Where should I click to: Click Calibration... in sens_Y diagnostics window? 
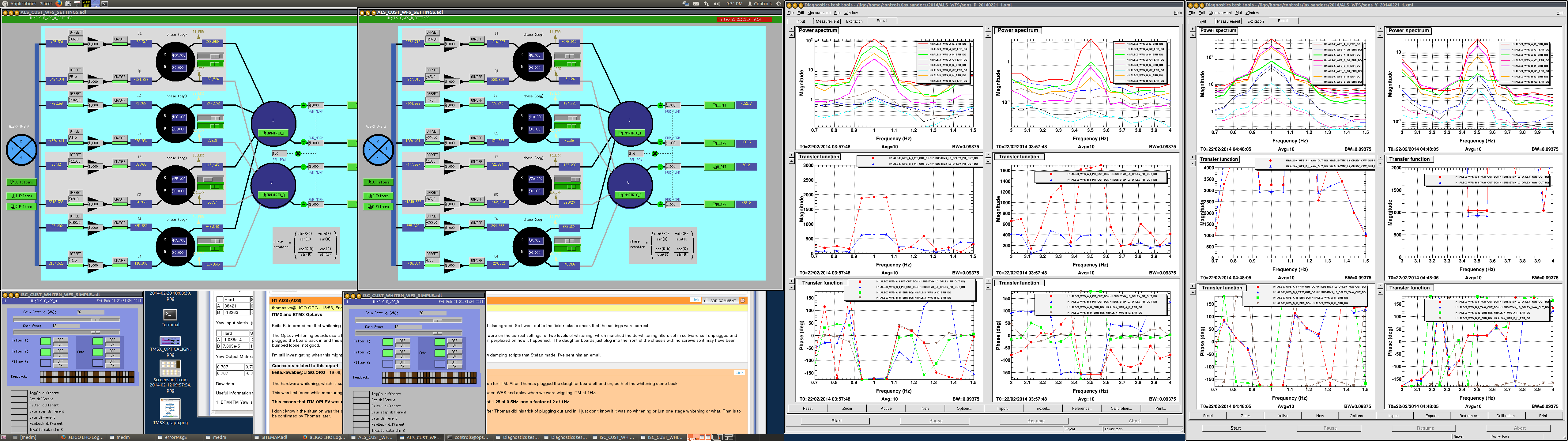1507,416
